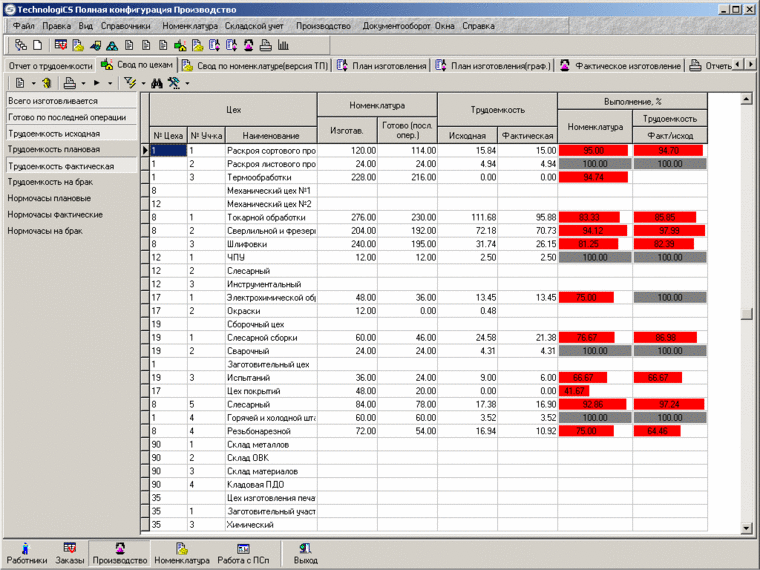Click the Исходная column header
Image resolution: width=760 pixels, height=570 pixels.
click(x=467, y=136)
